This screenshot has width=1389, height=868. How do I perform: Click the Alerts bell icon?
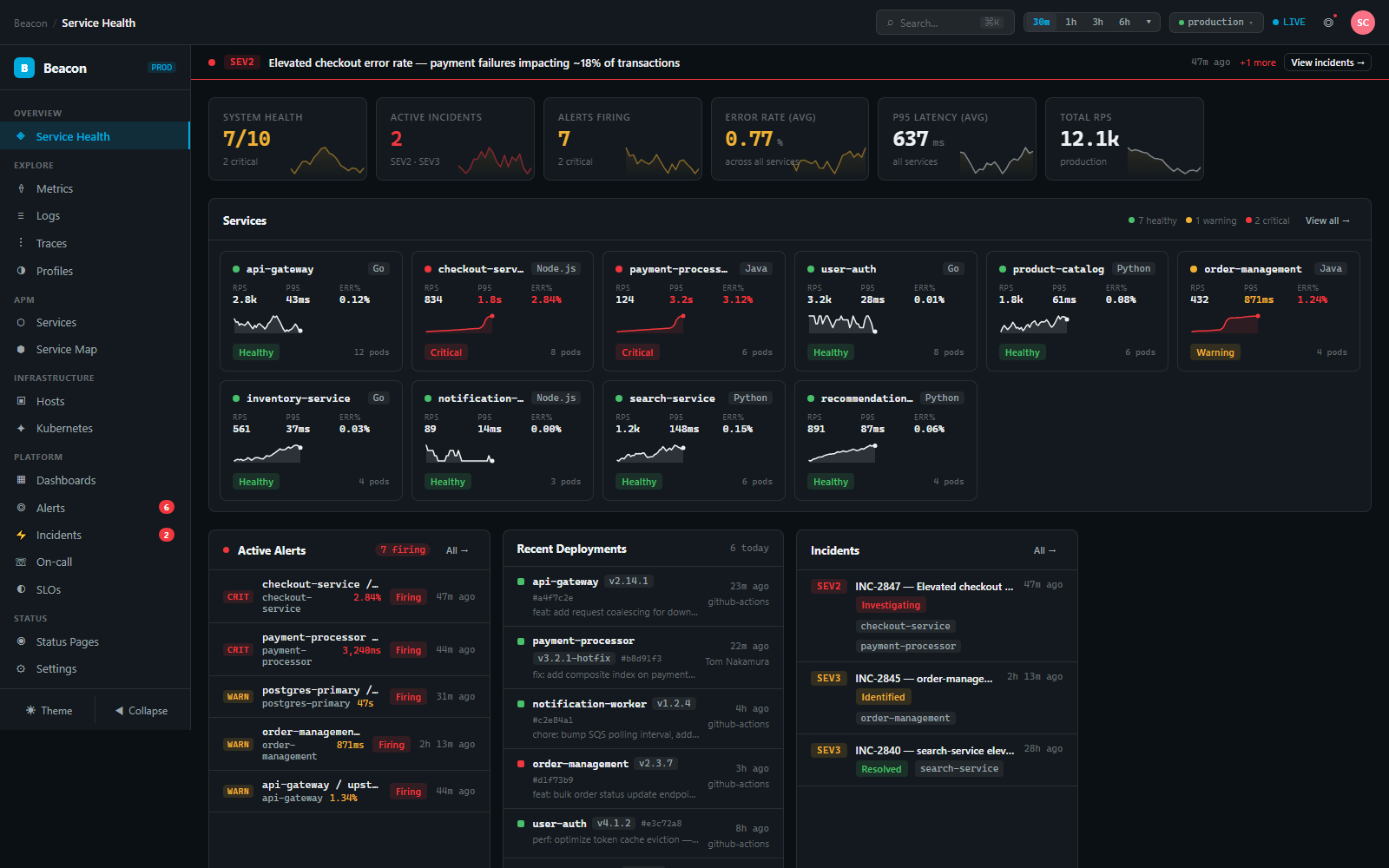point(21,508)
